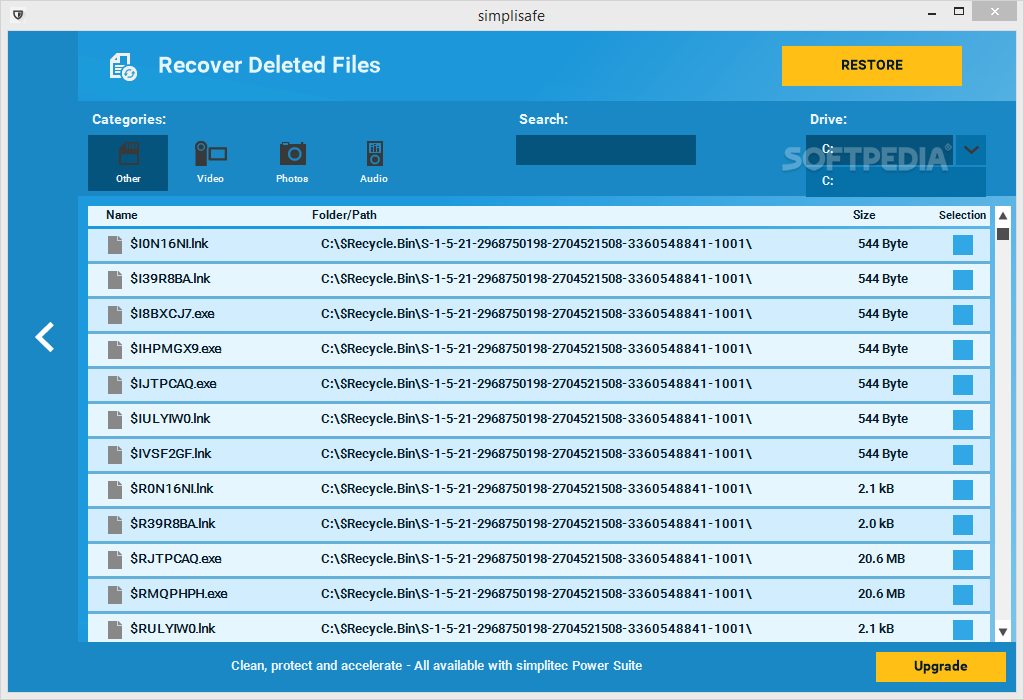
Task: Toggle selection box for $IHPMGX9.exe
Action: click(x=963, y=349)
